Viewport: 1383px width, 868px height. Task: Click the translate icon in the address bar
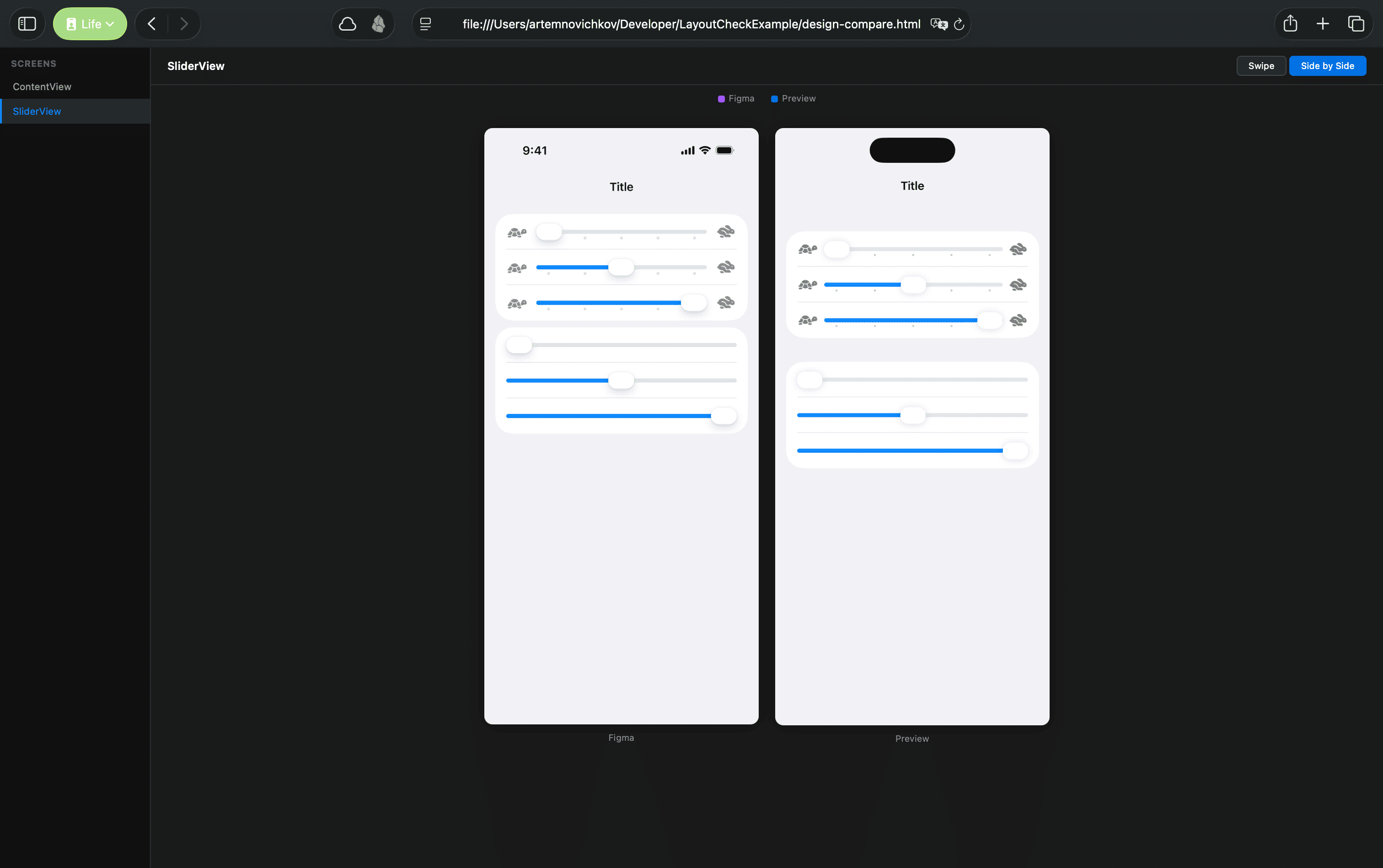coord(938,23)
